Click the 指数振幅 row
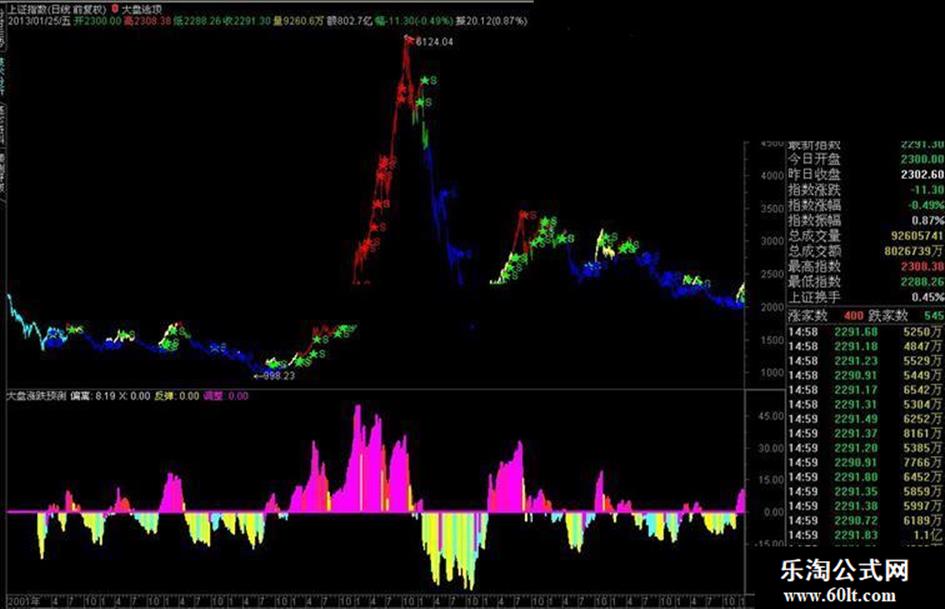Viewport: 945px width, 609px height. click(x=865, y=220)
